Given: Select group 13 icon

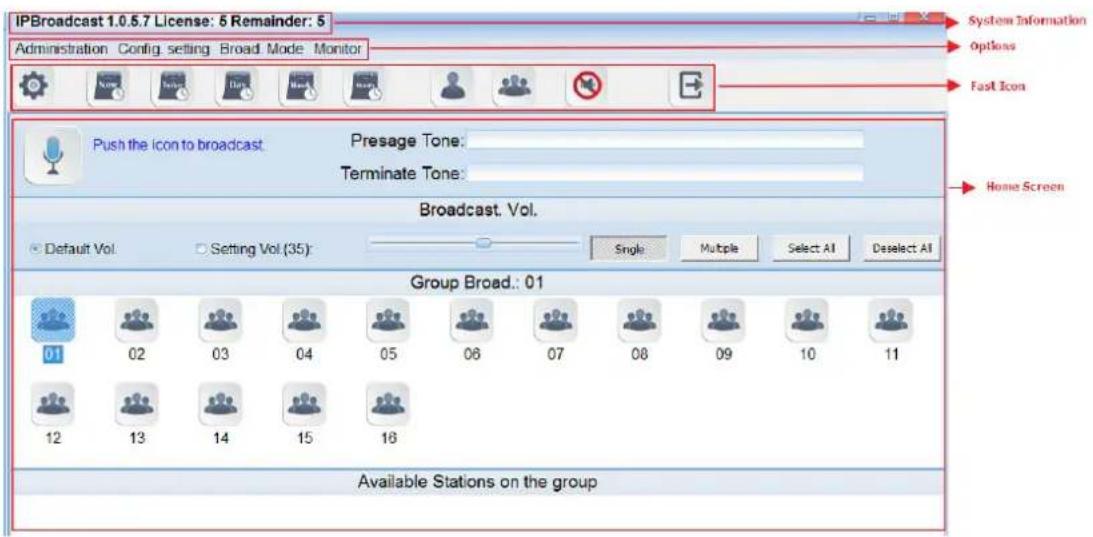Looking at the screenshot, I should click(137, 404).
